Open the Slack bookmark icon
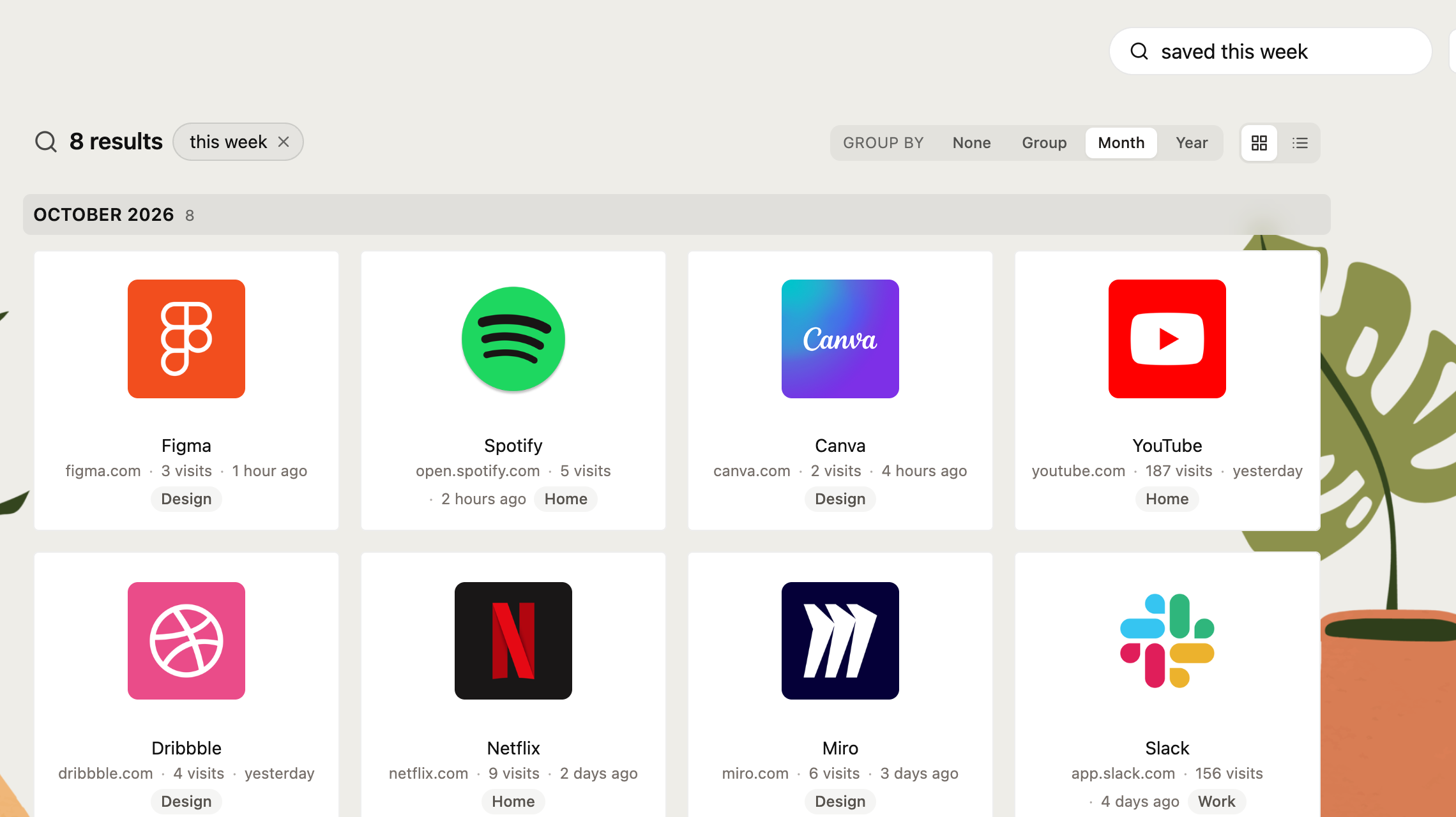This screenshot has width=1456, height=817. [1167, 641]
